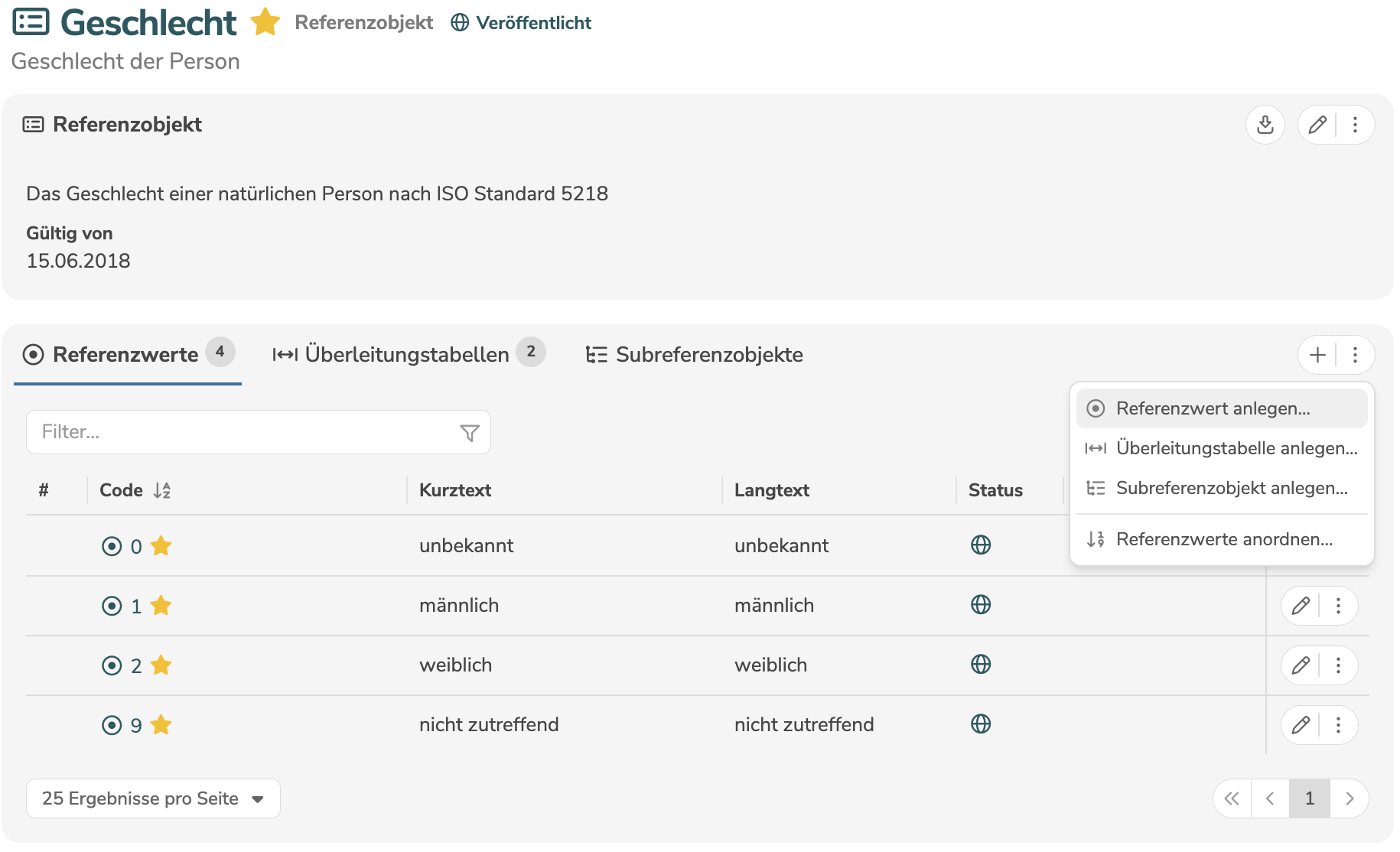This screenshot has width=1400, height=852.
Task: Open the three-dot menu in Referenzobjekt header
Action: point(1355,125)
